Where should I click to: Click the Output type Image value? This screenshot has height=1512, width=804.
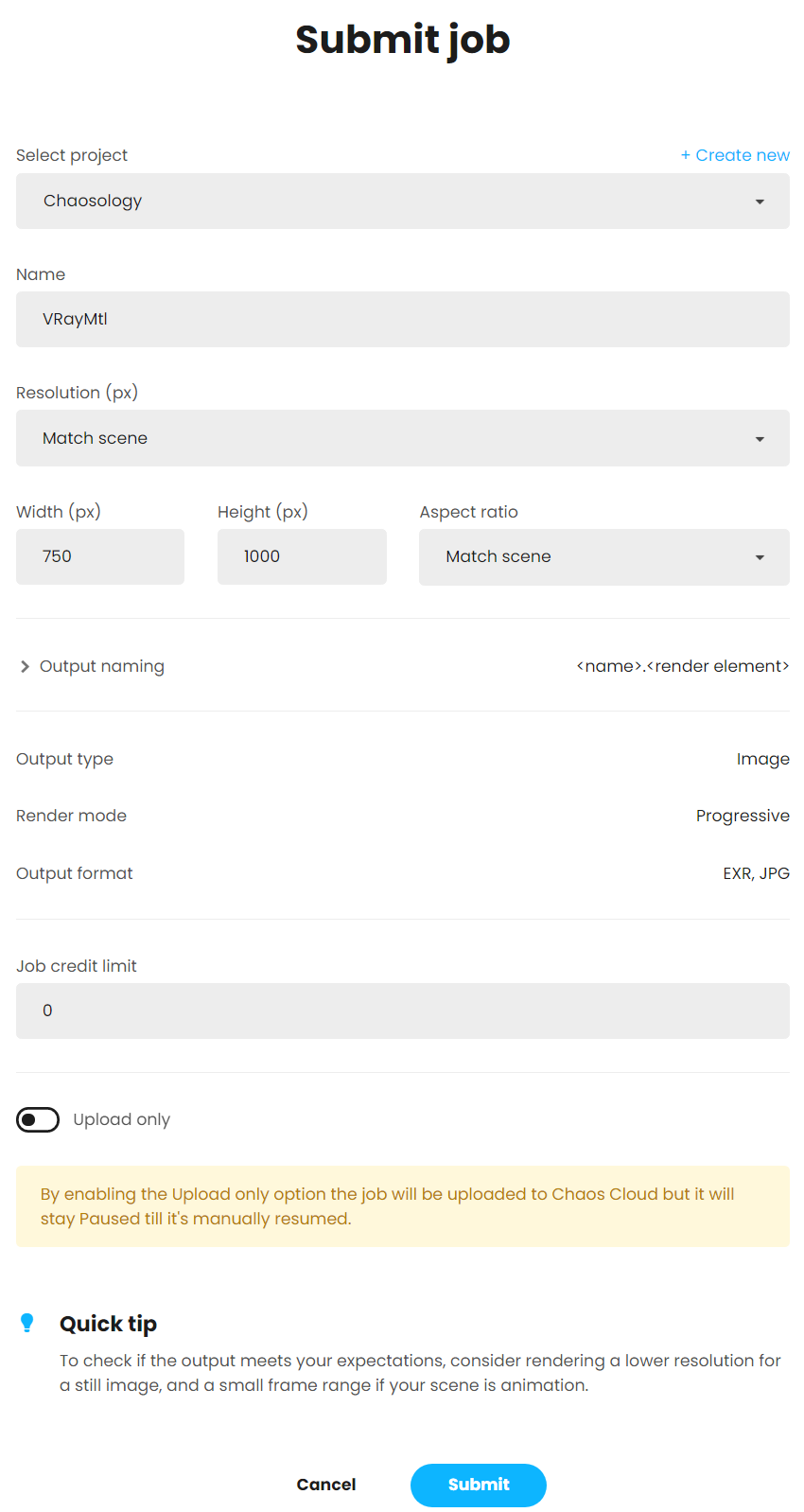point(762,759)
